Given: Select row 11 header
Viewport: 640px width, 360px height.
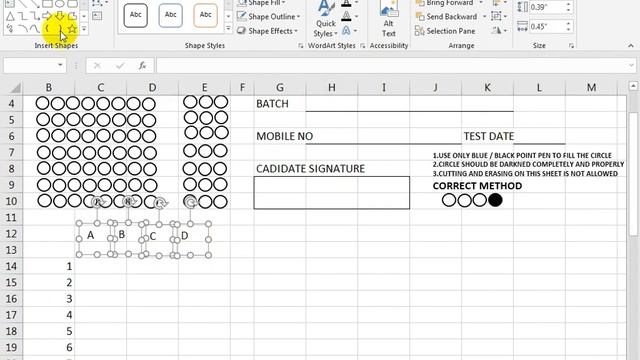Looking at the screenshot, I should pyautogui.click(x=11, y=218).
